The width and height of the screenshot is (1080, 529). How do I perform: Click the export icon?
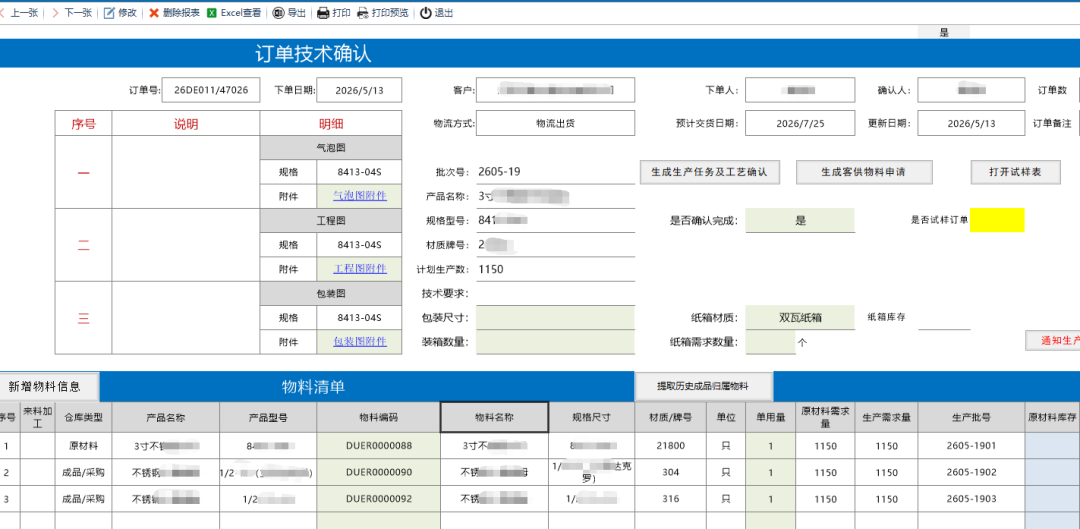click(x=278, y=13)
